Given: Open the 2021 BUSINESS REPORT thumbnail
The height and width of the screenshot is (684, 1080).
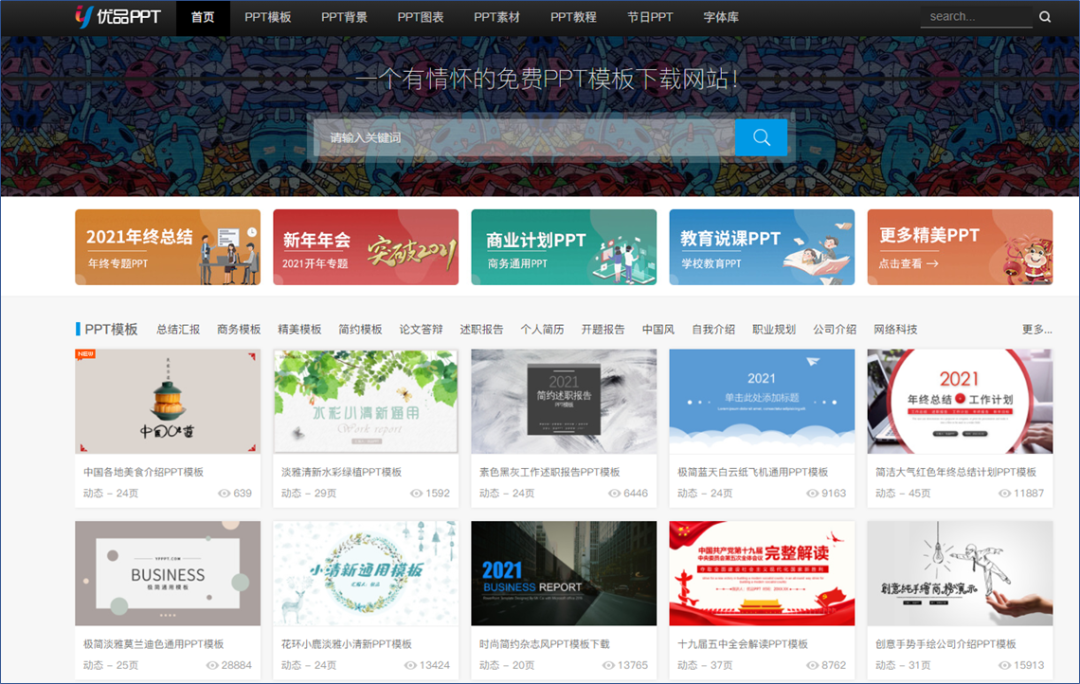Looking at the screenshot, I should (x=563, y=573).
